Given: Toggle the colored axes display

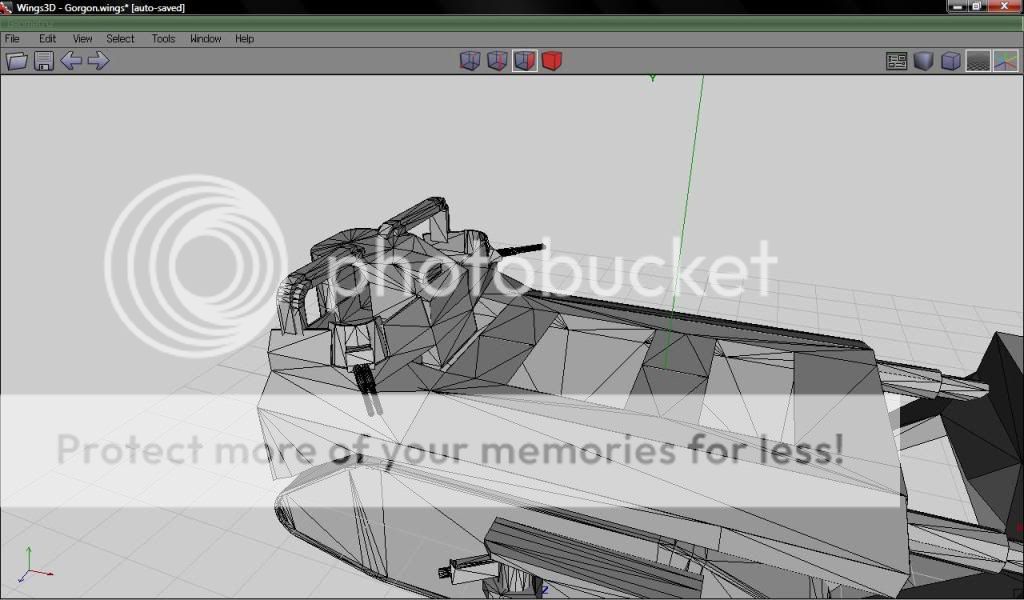Looking at the screenshot, I should [1005, 61].
